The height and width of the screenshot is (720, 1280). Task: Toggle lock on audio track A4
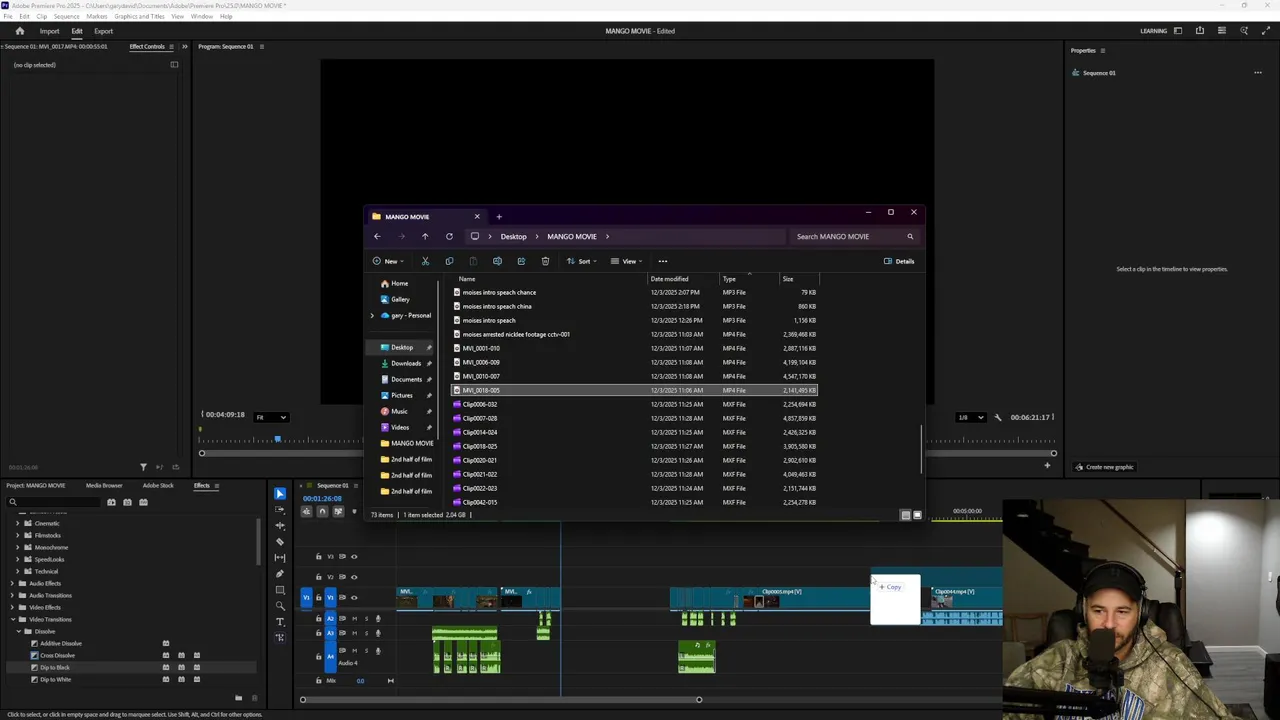point(319,657)
